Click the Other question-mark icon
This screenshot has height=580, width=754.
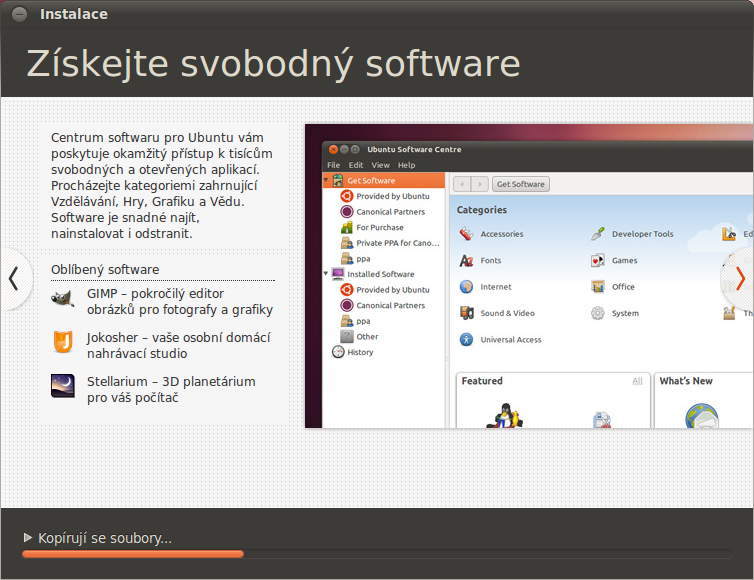(347, 336)
